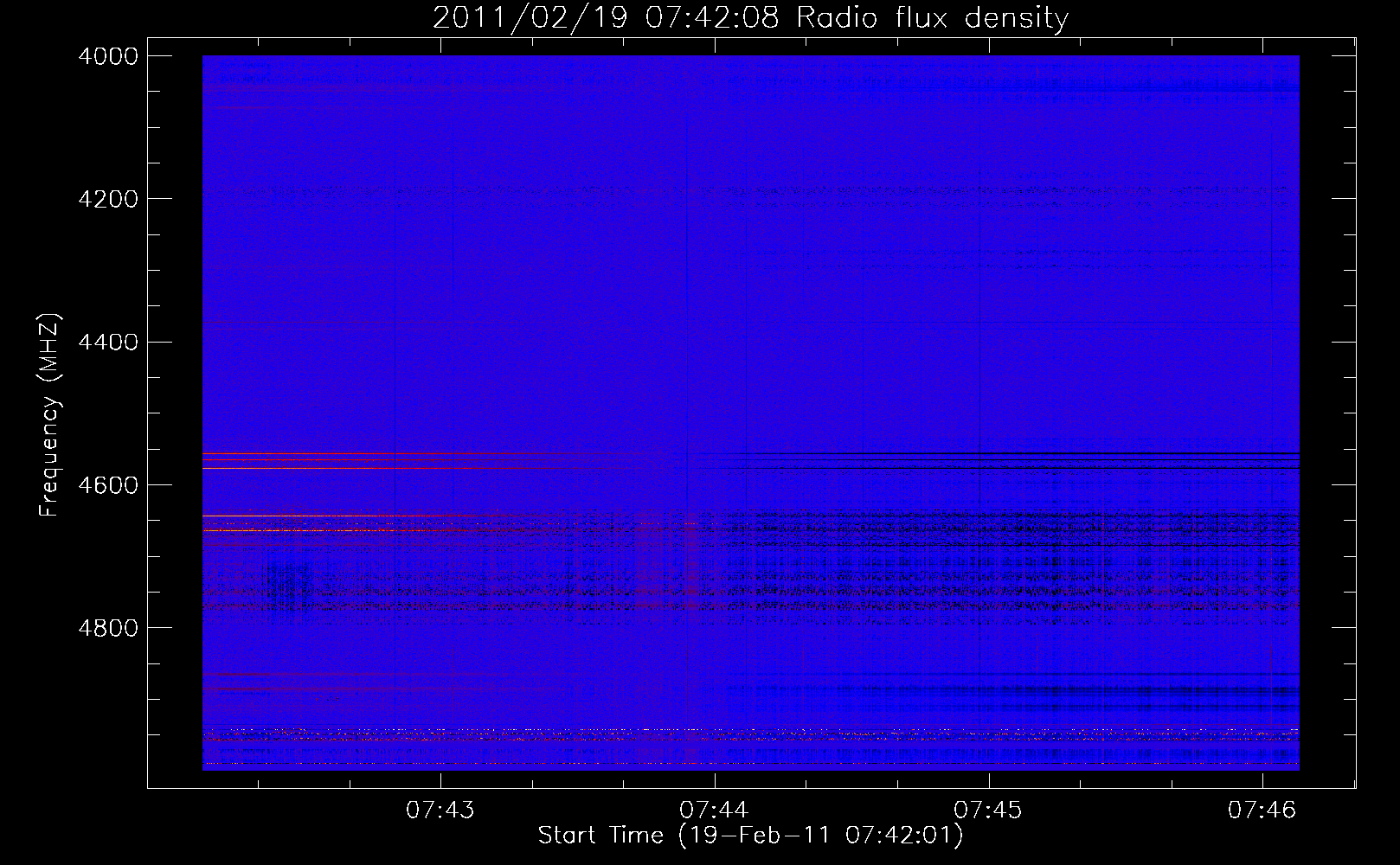
Task: Click the plot title "2011/02/19 07:42:08 Radio flux density"
Action: [750, 17]
